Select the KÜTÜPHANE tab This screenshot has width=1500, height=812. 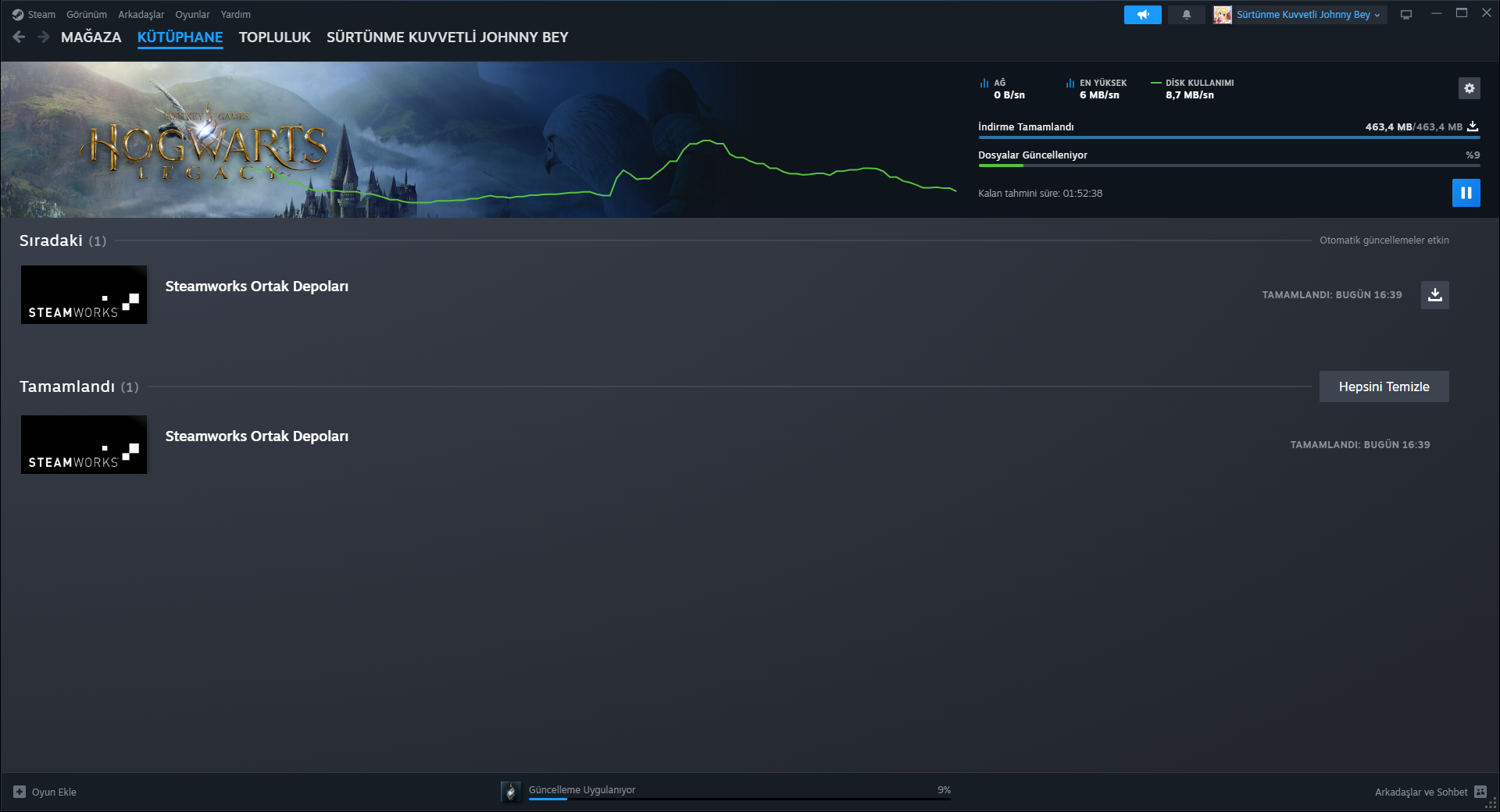point(180,37)
